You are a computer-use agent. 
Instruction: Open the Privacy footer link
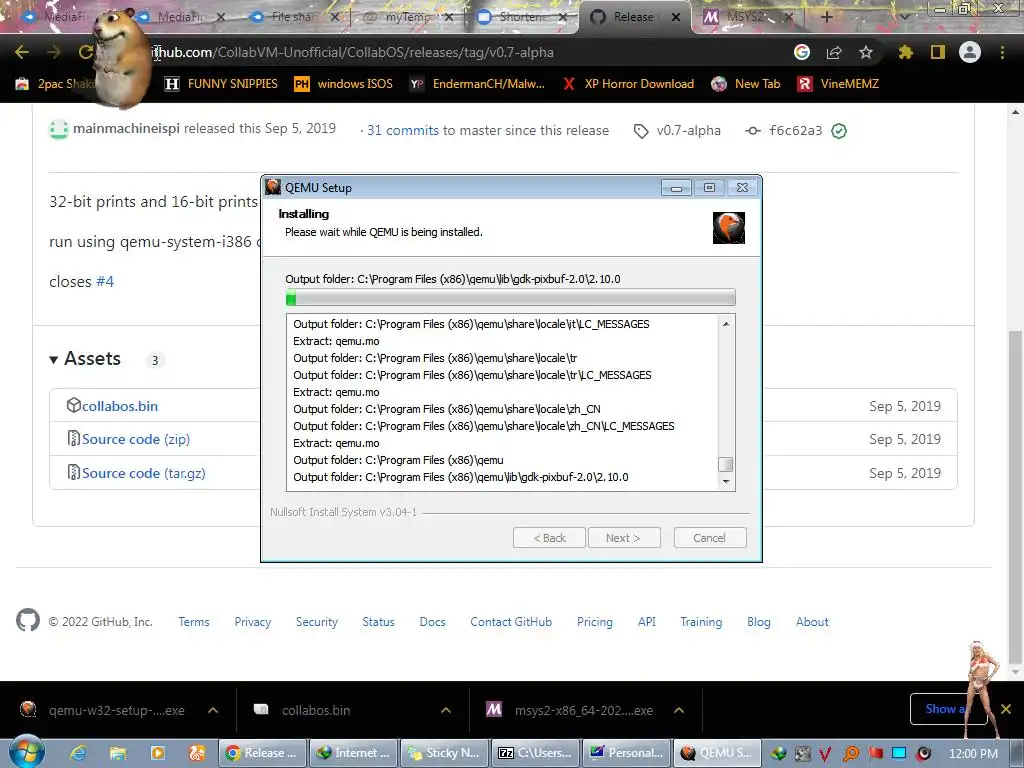[253, 622]
